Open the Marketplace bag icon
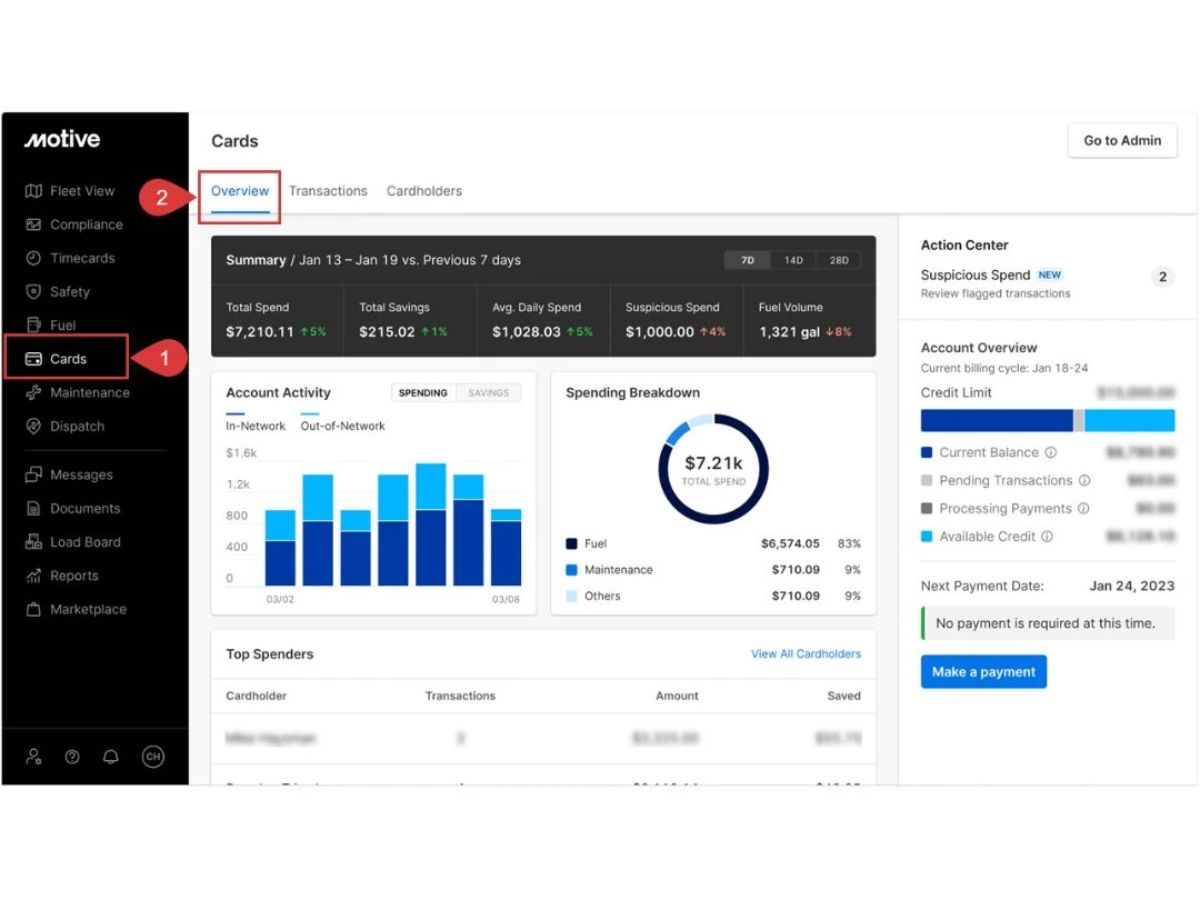Image resolution: width=1200 pixels, height=900 pixels. click(x=33, y=609)
